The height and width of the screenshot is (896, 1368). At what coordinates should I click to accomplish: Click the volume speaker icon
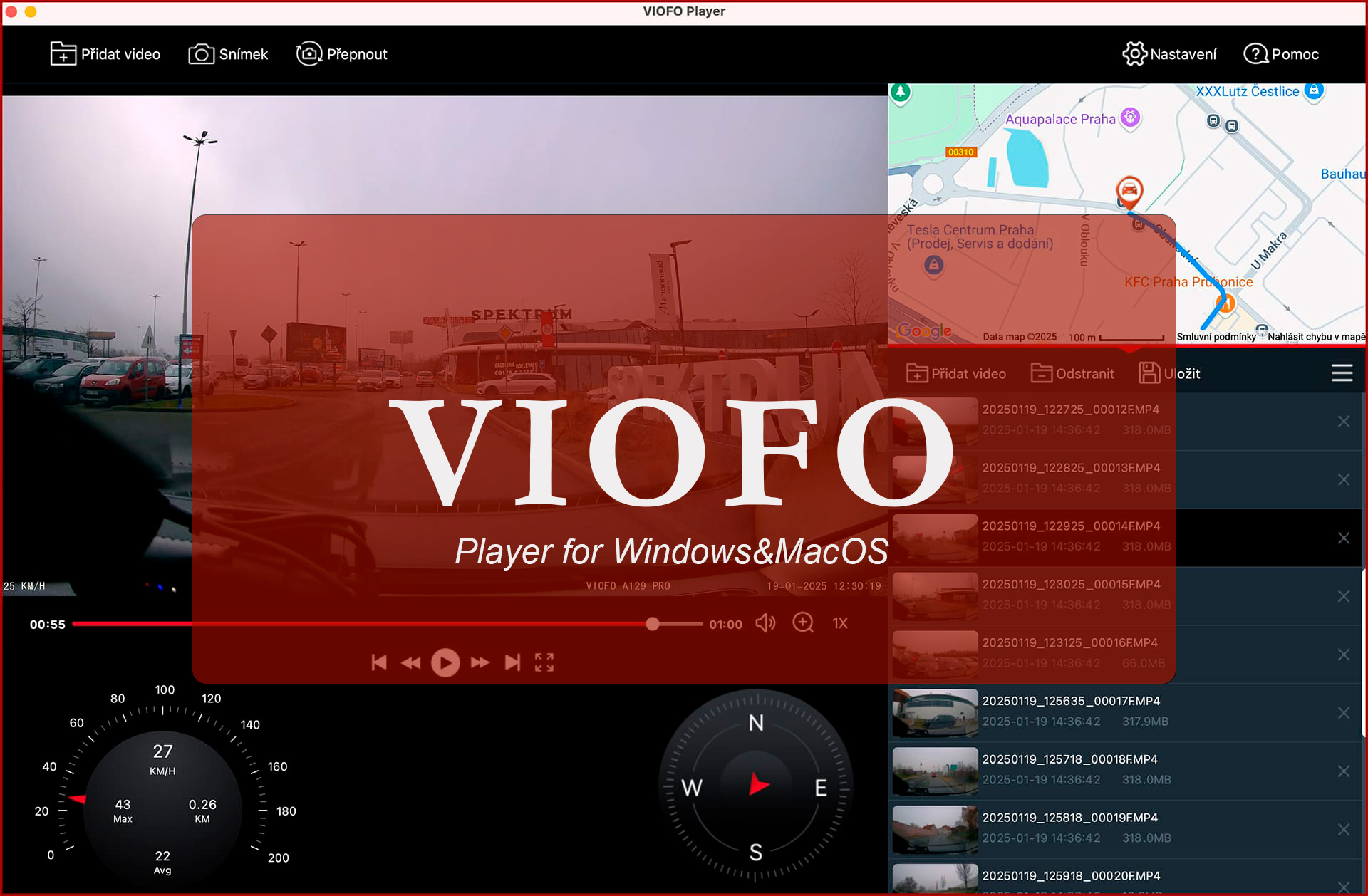click(766, 622)
